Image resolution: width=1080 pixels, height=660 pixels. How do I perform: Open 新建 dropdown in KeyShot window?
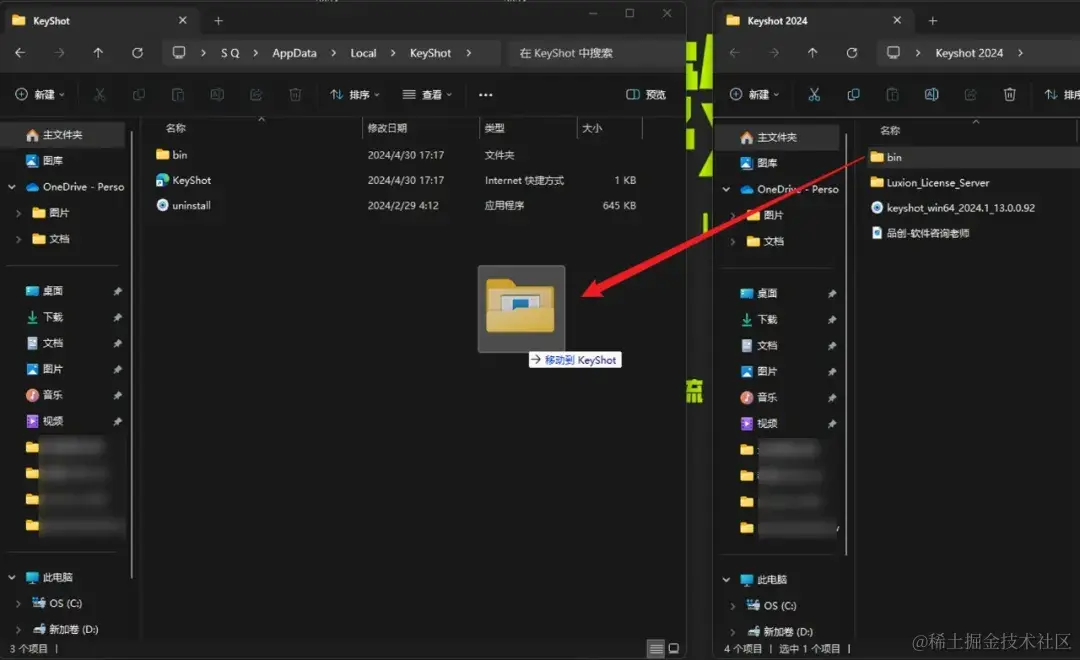[x=40, y=94]
